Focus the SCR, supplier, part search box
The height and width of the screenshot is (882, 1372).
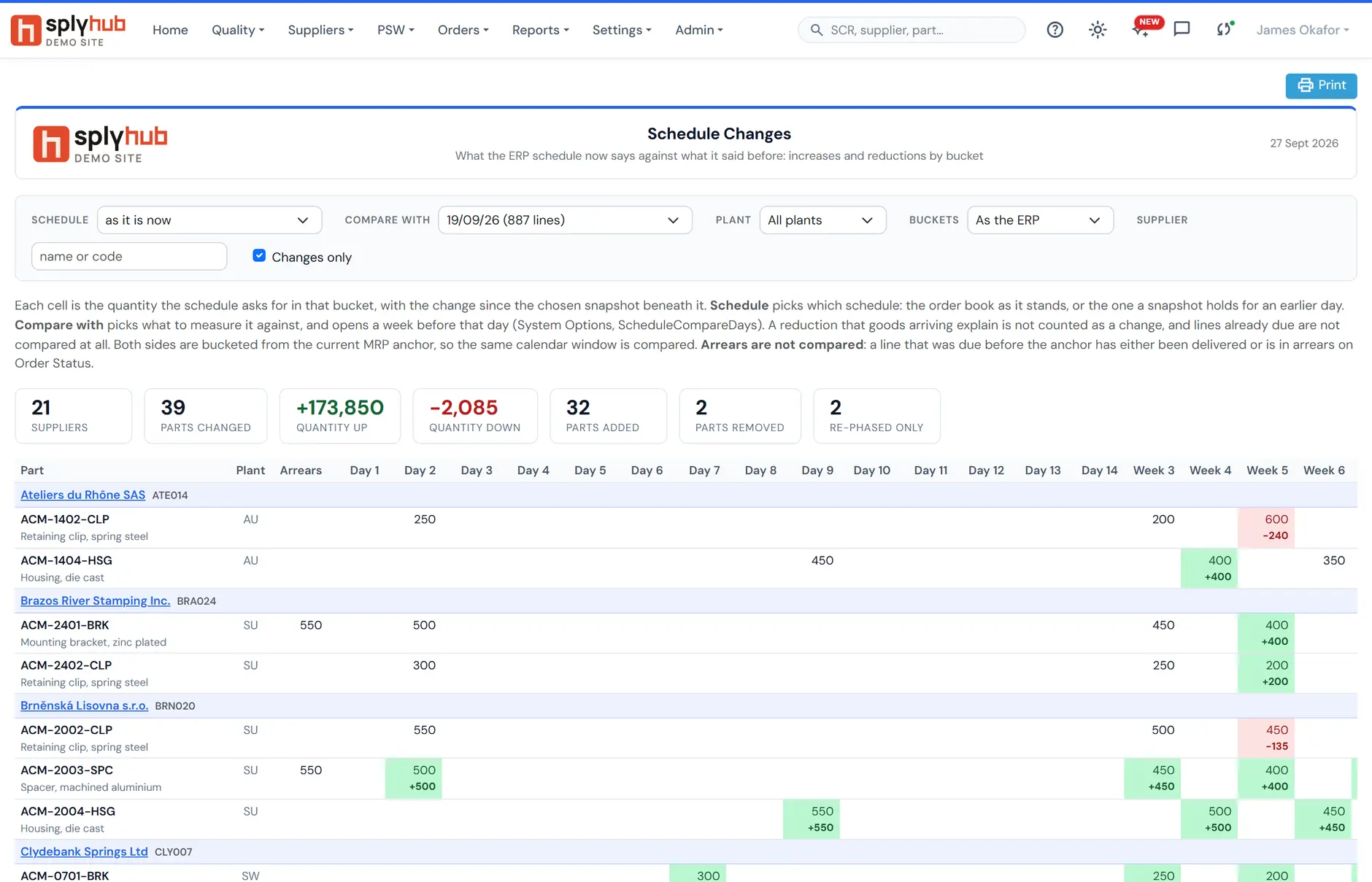(x=912, y=30)
